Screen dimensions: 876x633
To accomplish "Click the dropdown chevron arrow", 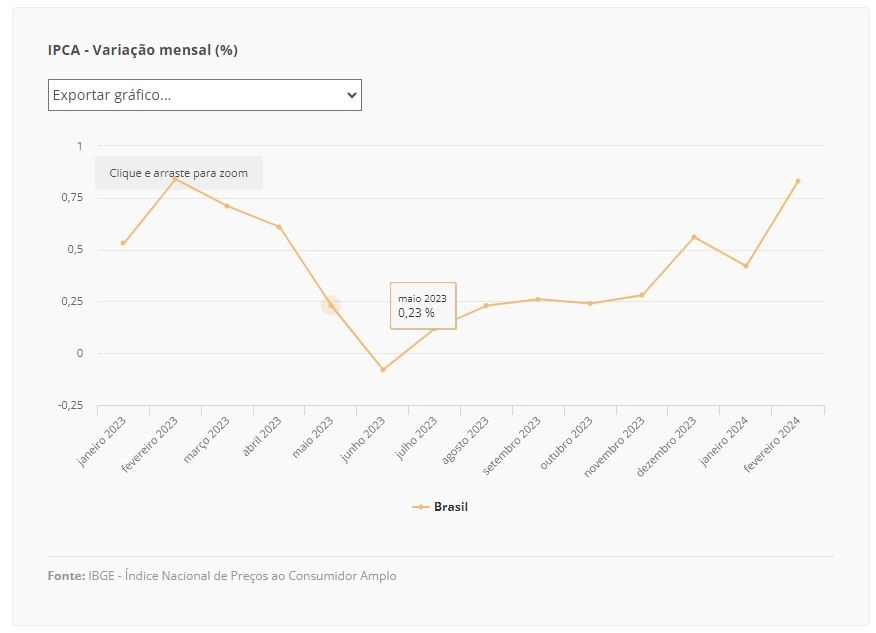I will click(351, 95).
